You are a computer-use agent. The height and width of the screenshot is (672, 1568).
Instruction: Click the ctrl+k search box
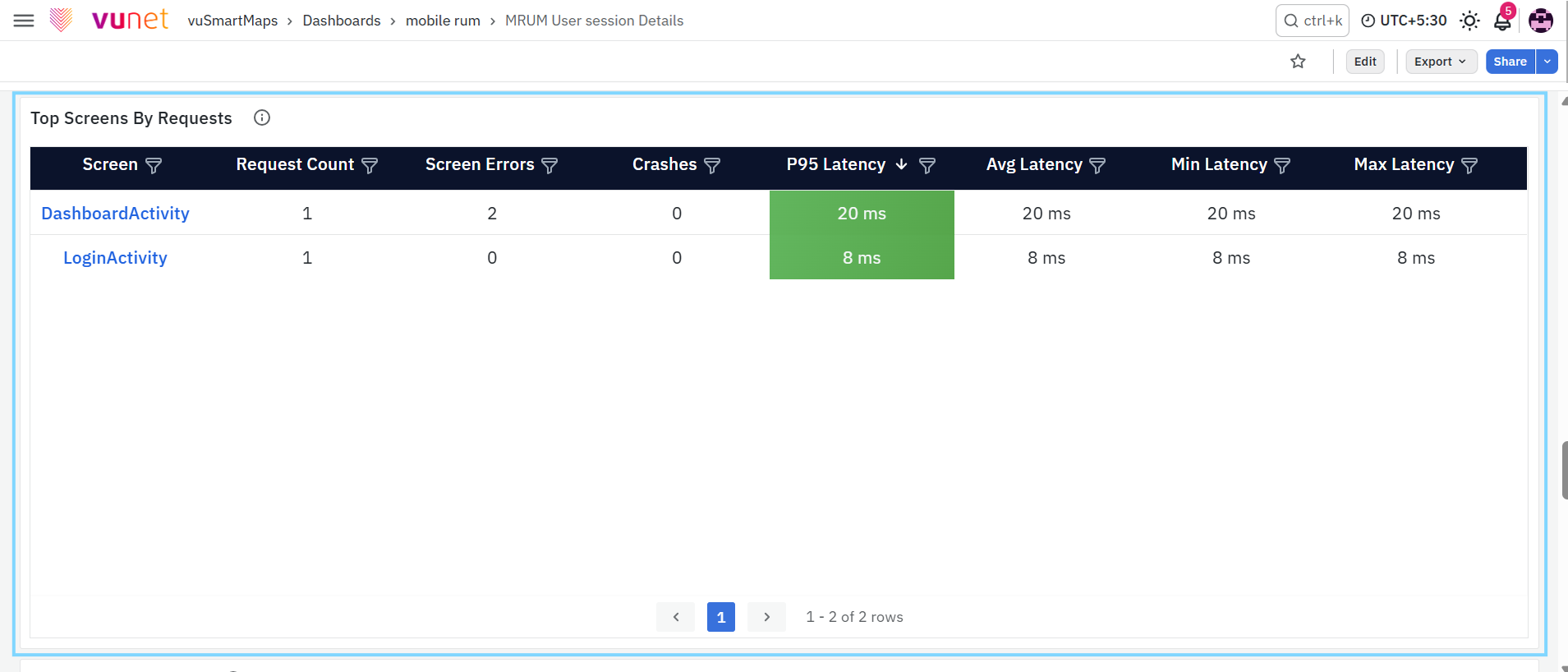(x=1312, y=21)
